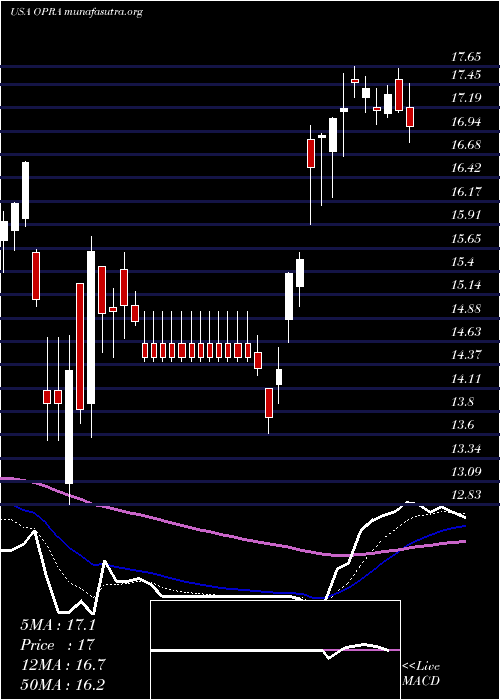Click inside the MACD inset panel
Screen dimensions: 500x700
(275, 650)
